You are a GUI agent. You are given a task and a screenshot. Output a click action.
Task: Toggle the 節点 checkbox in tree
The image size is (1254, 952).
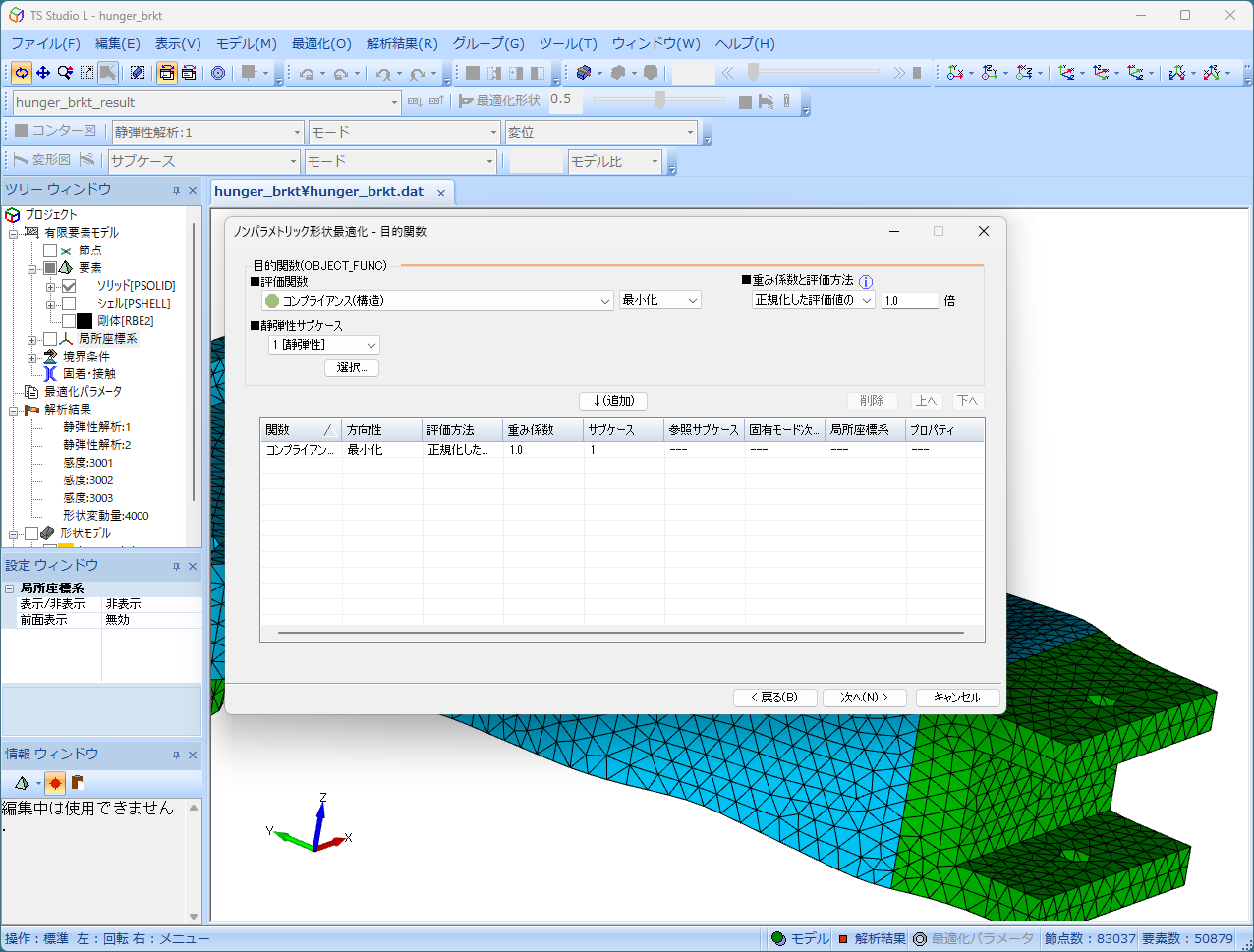50,251
